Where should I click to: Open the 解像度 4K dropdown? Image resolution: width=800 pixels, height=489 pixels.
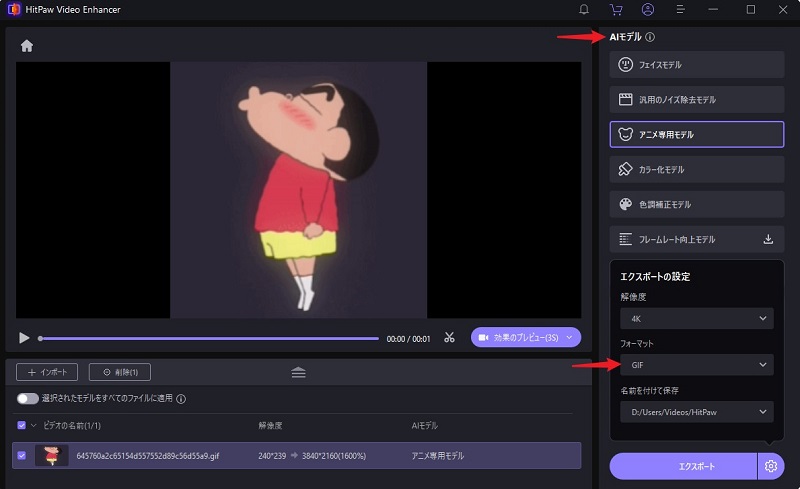click(x=696, y=319)
